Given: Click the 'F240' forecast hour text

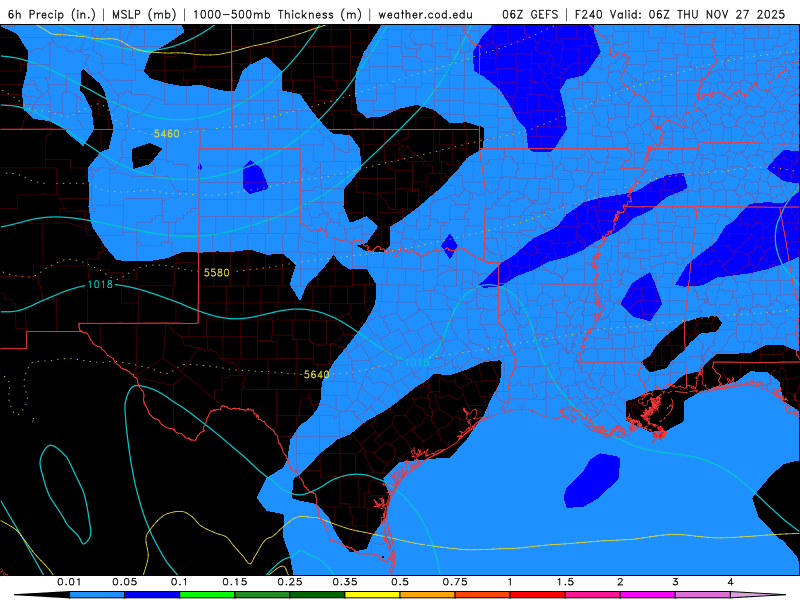Looking at the screenshot, I should click(589, 14).
